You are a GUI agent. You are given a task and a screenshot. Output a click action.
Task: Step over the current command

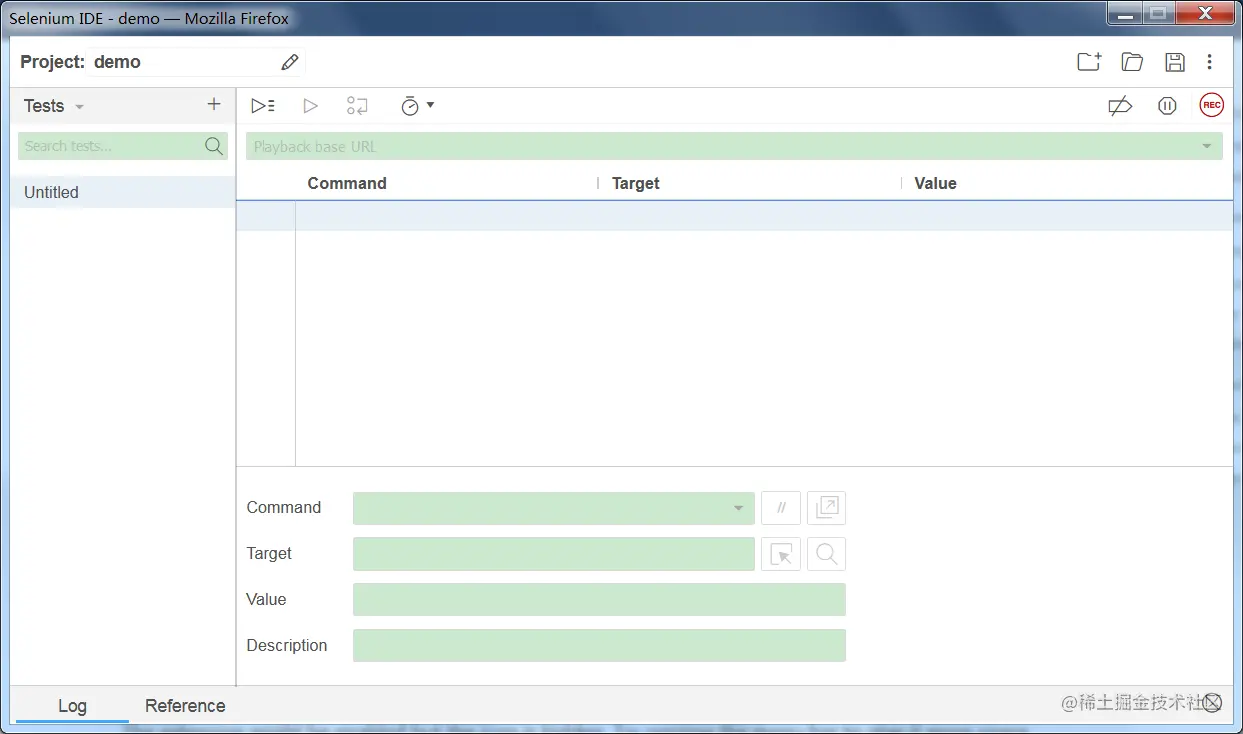(x=357, y=106)
